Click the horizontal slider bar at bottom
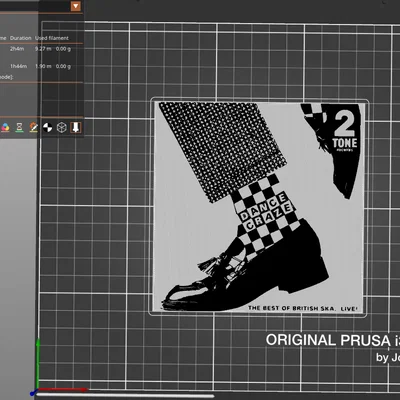 [x=125, y=396]
